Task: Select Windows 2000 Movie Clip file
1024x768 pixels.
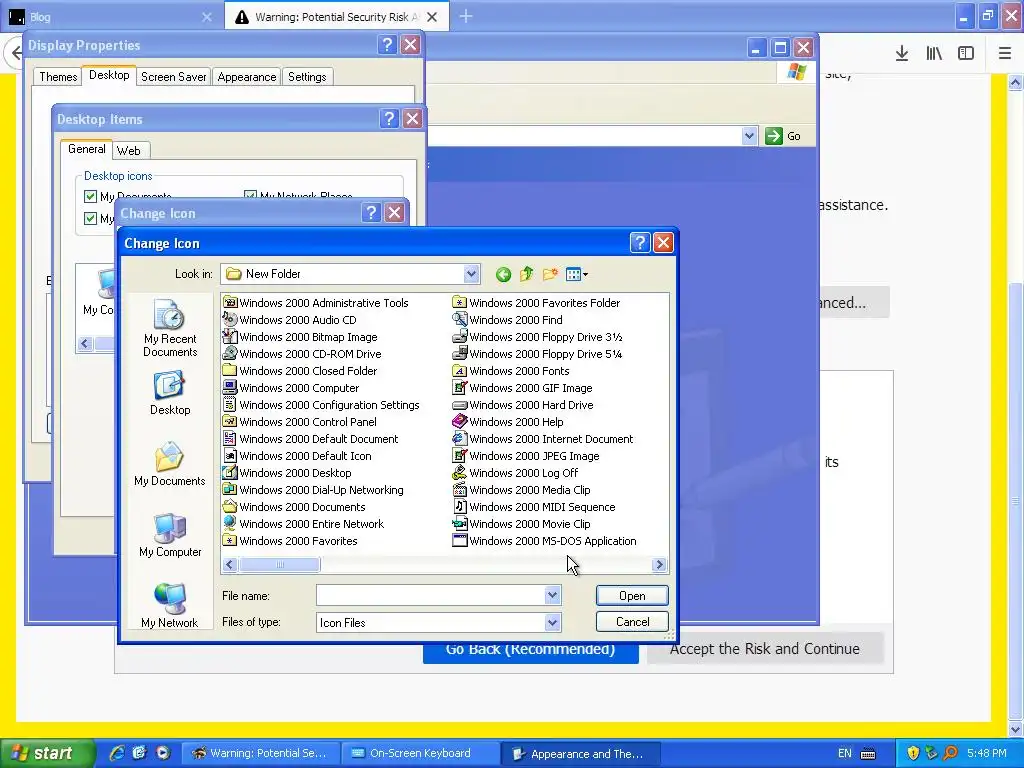Action: 522,523
